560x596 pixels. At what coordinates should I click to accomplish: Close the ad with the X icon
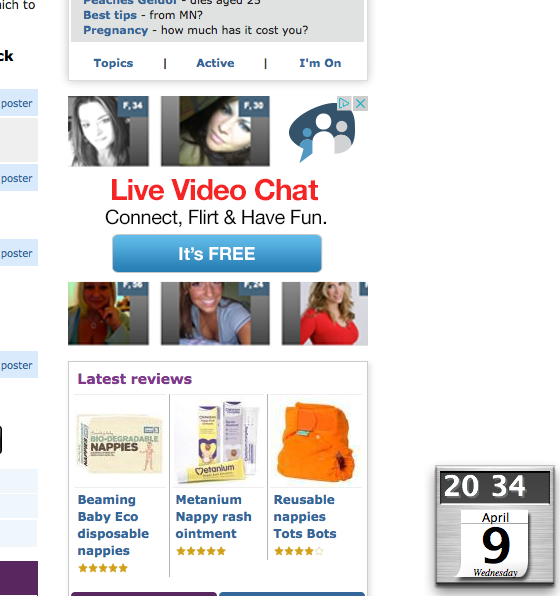pos(360,103)
